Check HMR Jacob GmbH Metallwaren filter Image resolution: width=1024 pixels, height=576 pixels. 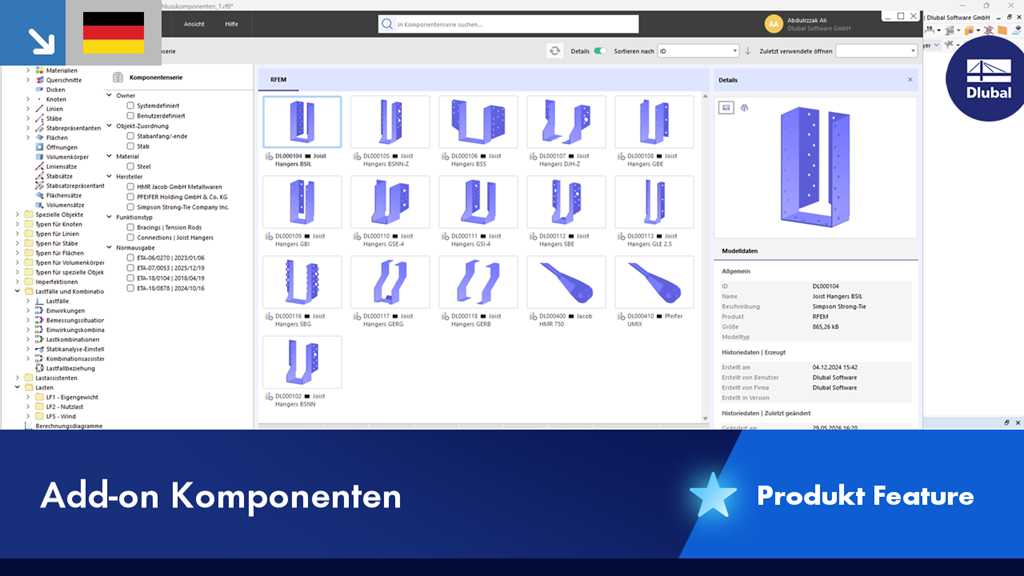(131, 187)
